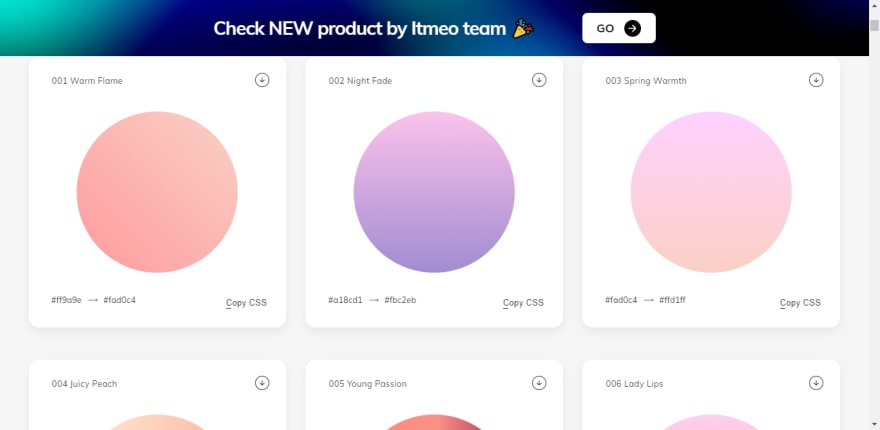Download the 004 Juicy Peach gradient

tap(262, 383)
